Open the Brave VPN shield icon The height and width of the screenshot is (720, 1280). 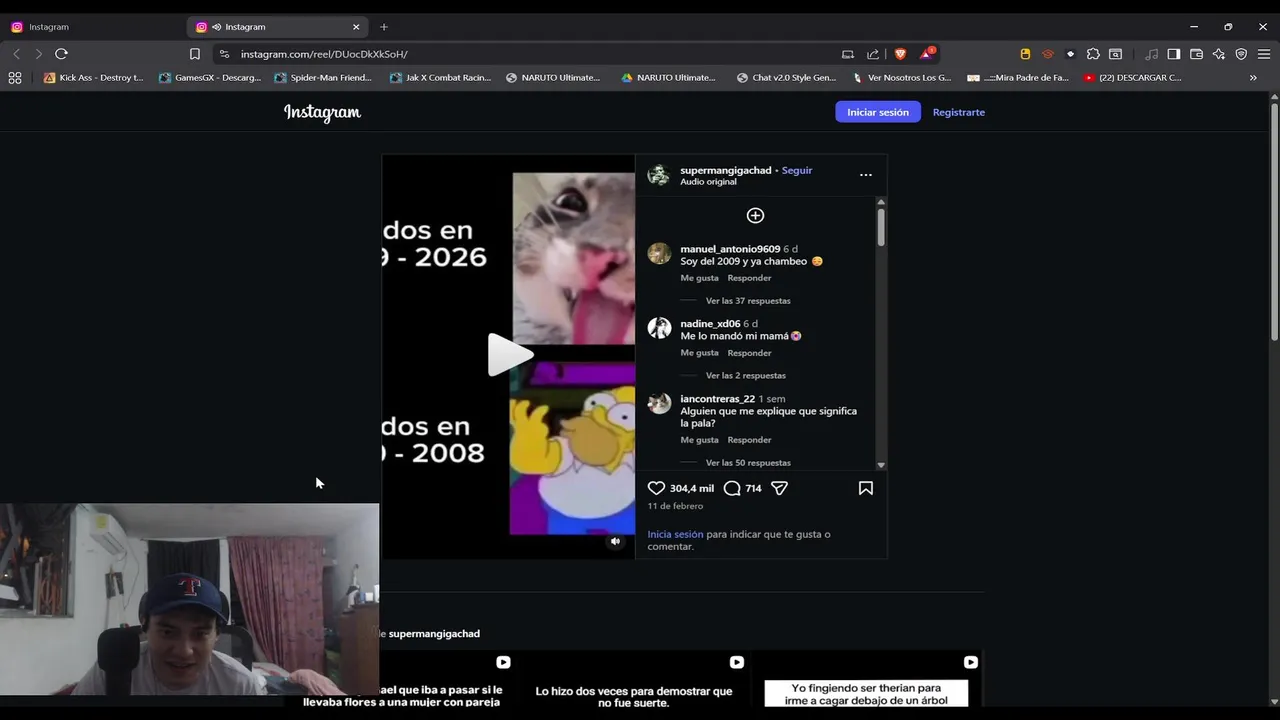1241,54
